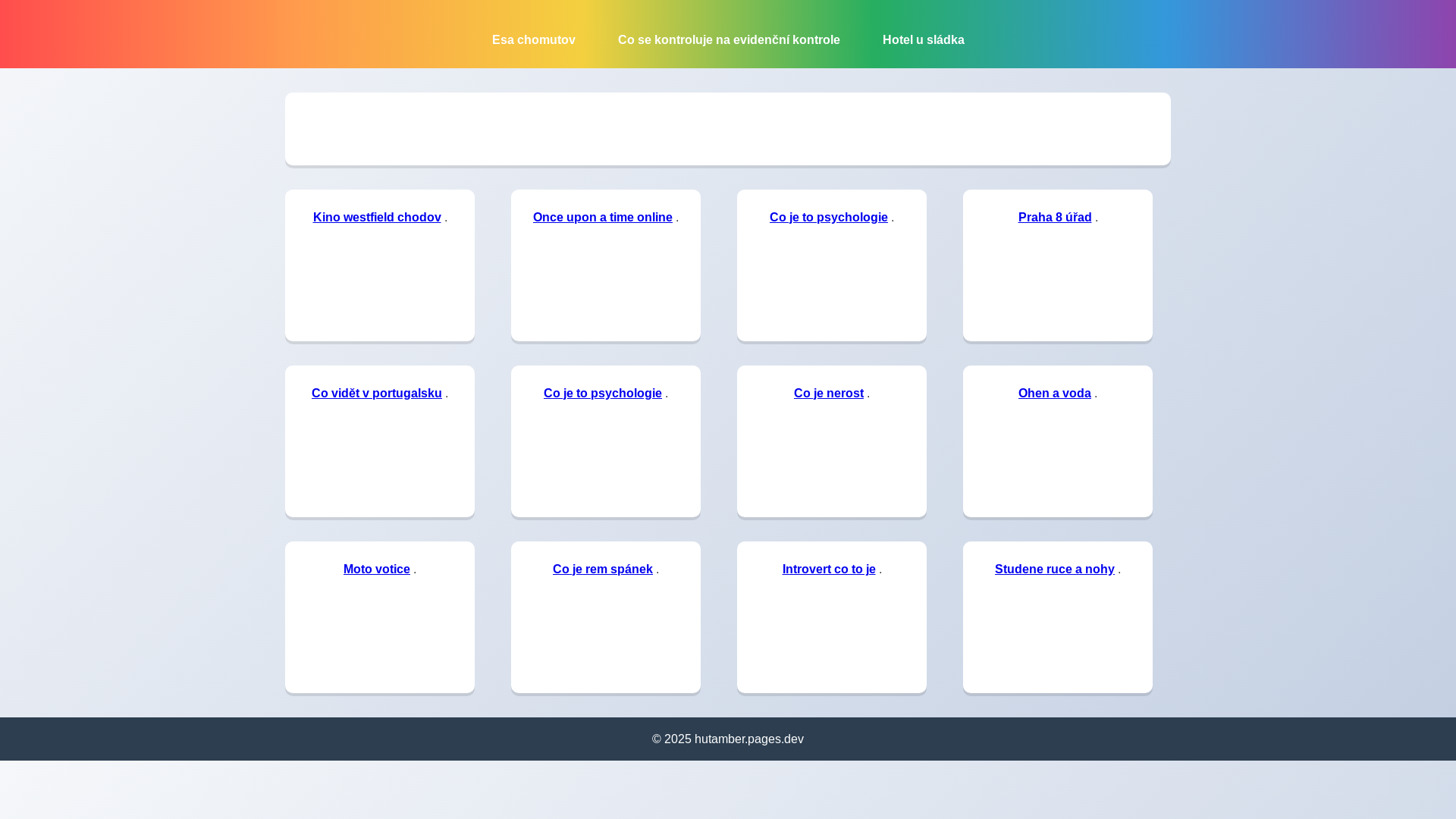Go to 'Co se kontroluje na evidenční kontrole'

pyautogui.click(x=729, y=39)
